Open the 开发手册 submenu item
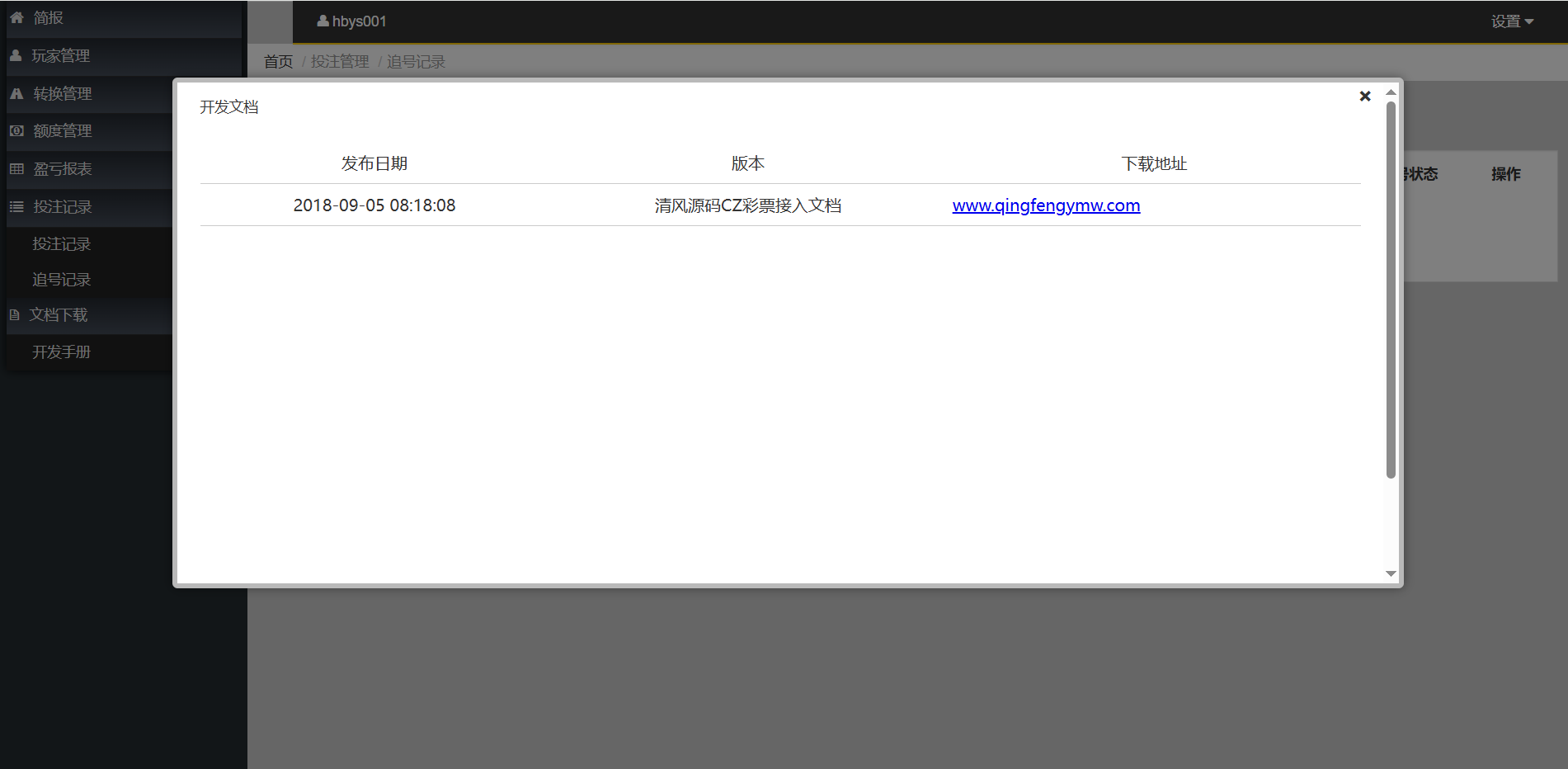The width and height of the screenshot is (1568, 769). 61,351
